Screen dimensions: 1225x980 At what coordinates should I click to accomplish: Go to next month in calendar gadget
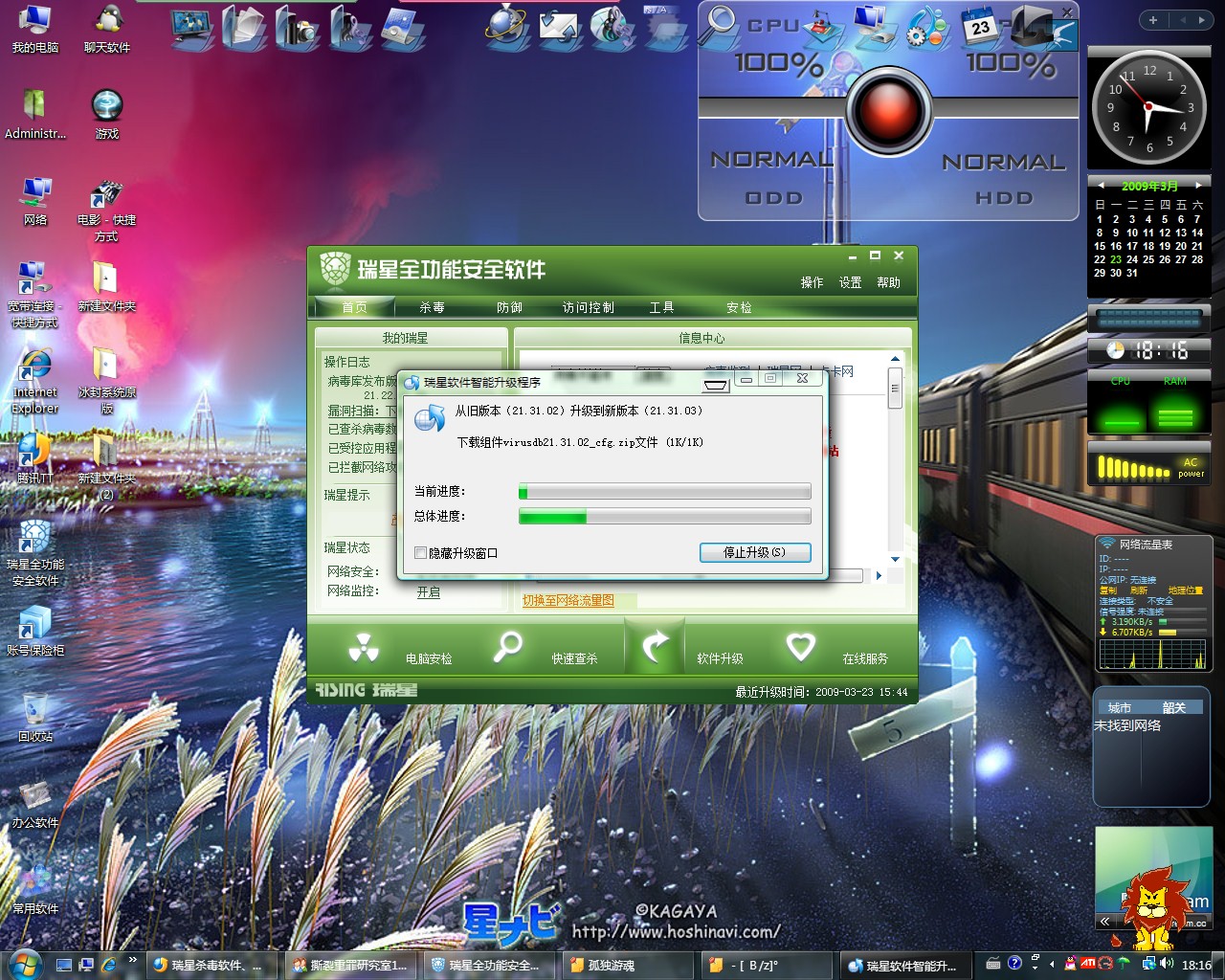[1198, 185]
